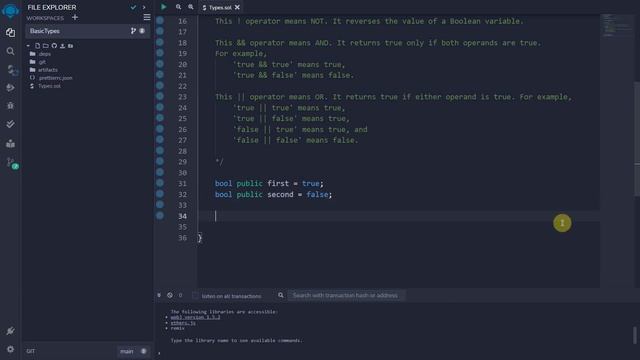Screen dimensions: 640x360
Task: Open the web3 version link in terminal
Action: pos(196,317)
